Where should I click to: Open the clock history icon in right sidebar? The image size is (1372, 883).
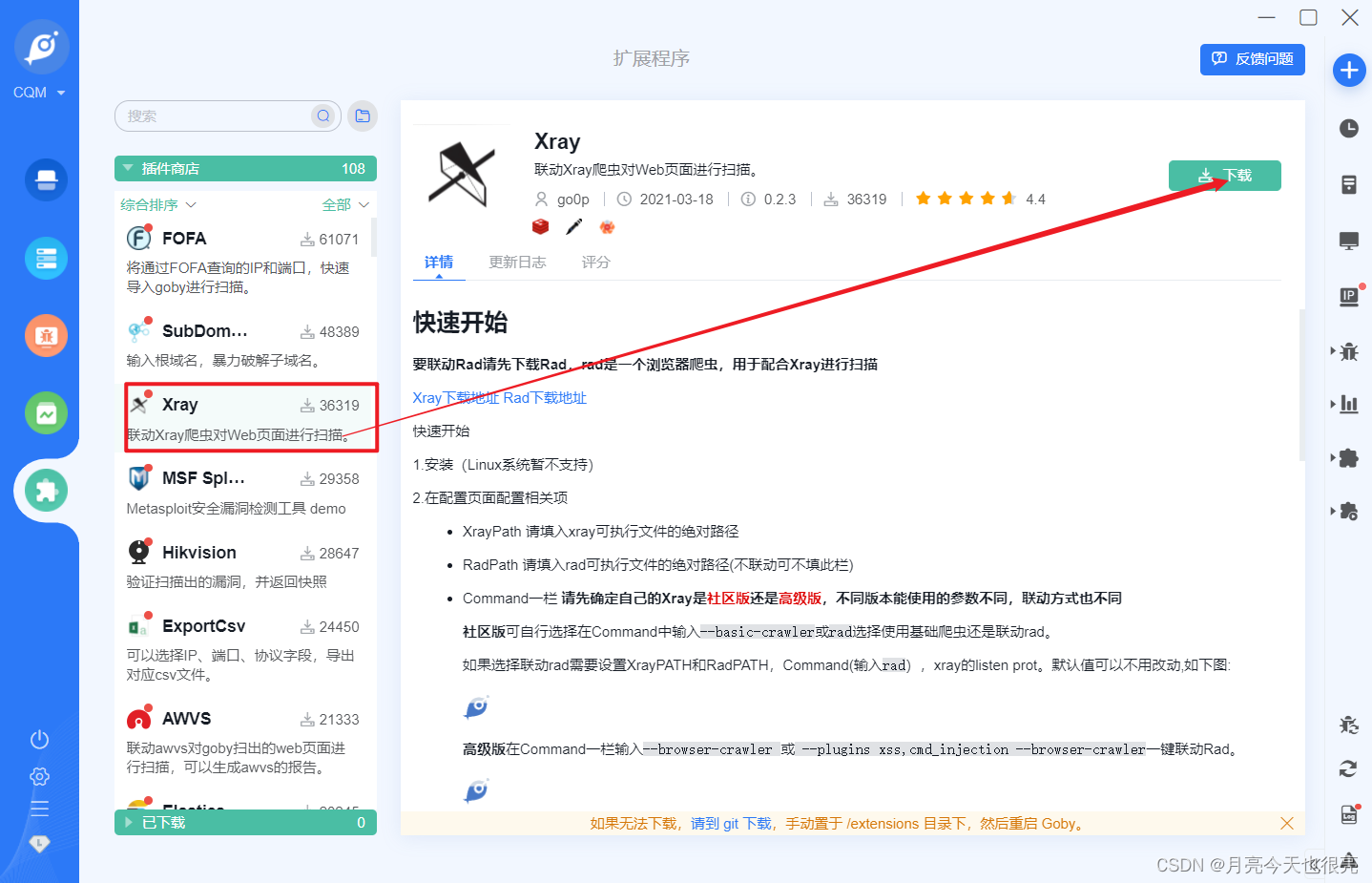coord(1349,128)
